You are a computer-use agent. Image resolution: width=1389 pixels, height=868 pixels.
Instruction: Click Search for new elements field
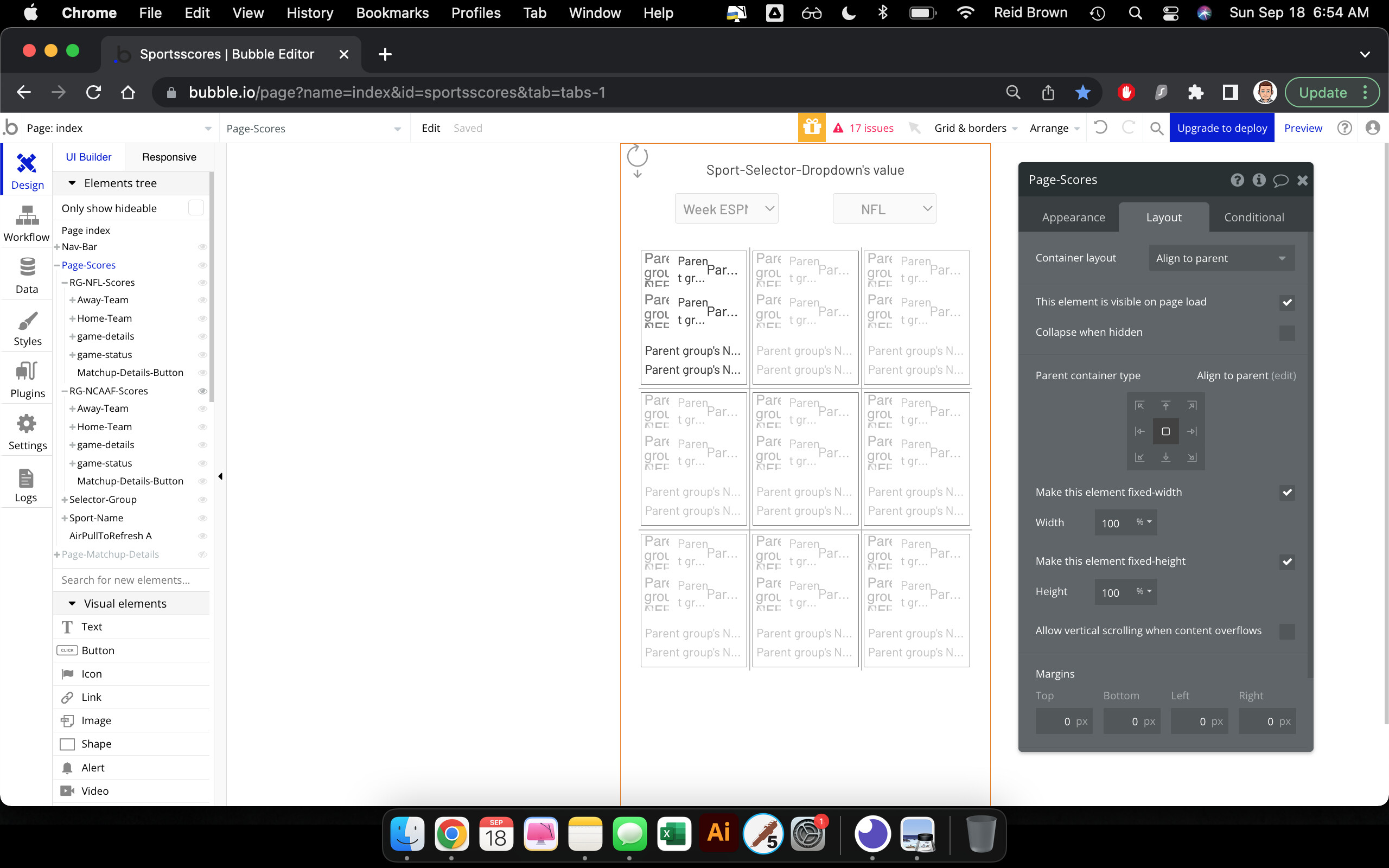pos(131,580)
